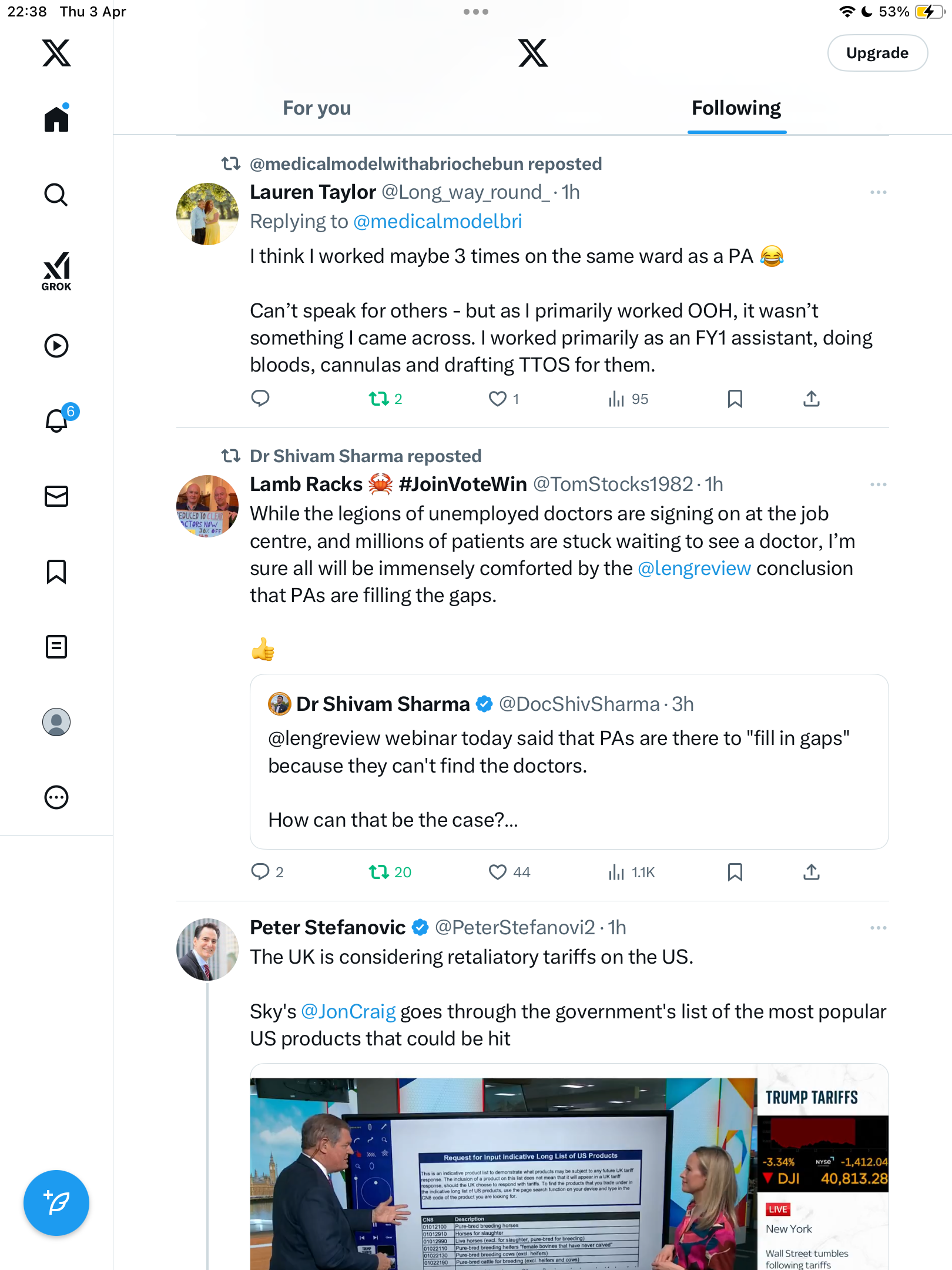The height and width of the screenshot is (1270, 952).
Task: Open the sidebar More circle menu
Action: (x=56, y=797)
